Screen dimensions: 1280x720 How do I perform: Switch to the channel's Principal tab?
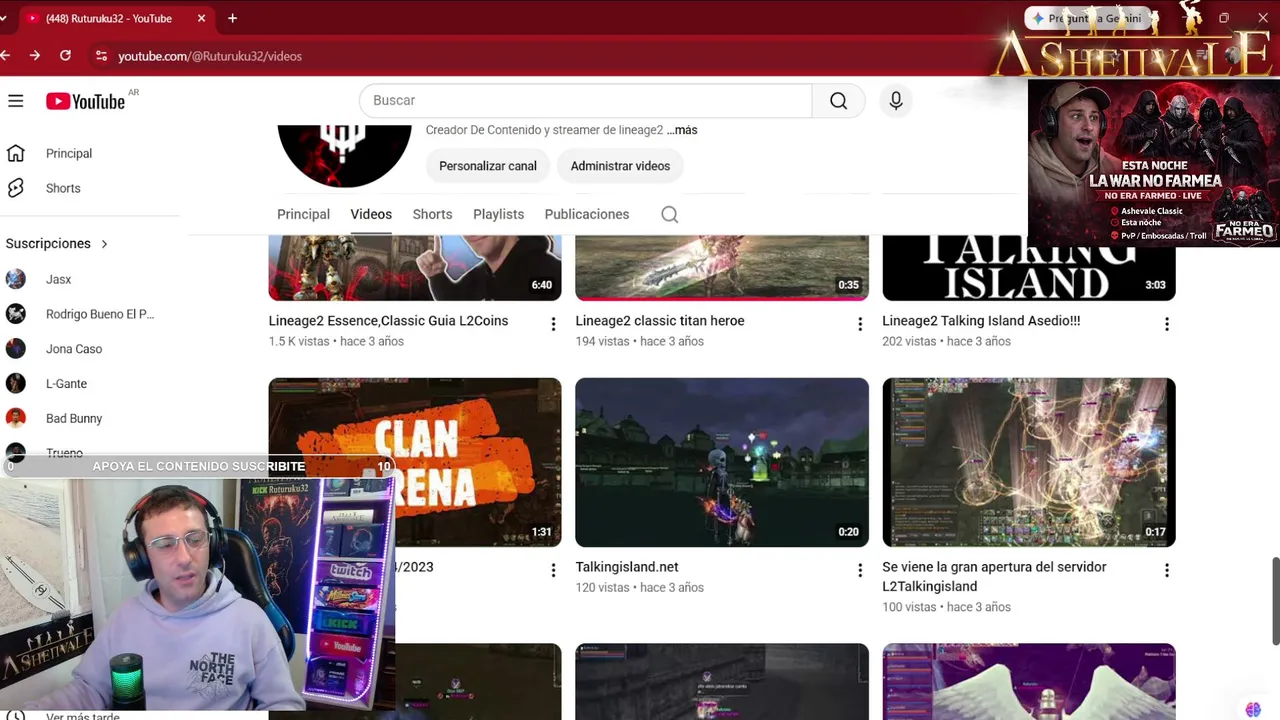tap(303, 214)
